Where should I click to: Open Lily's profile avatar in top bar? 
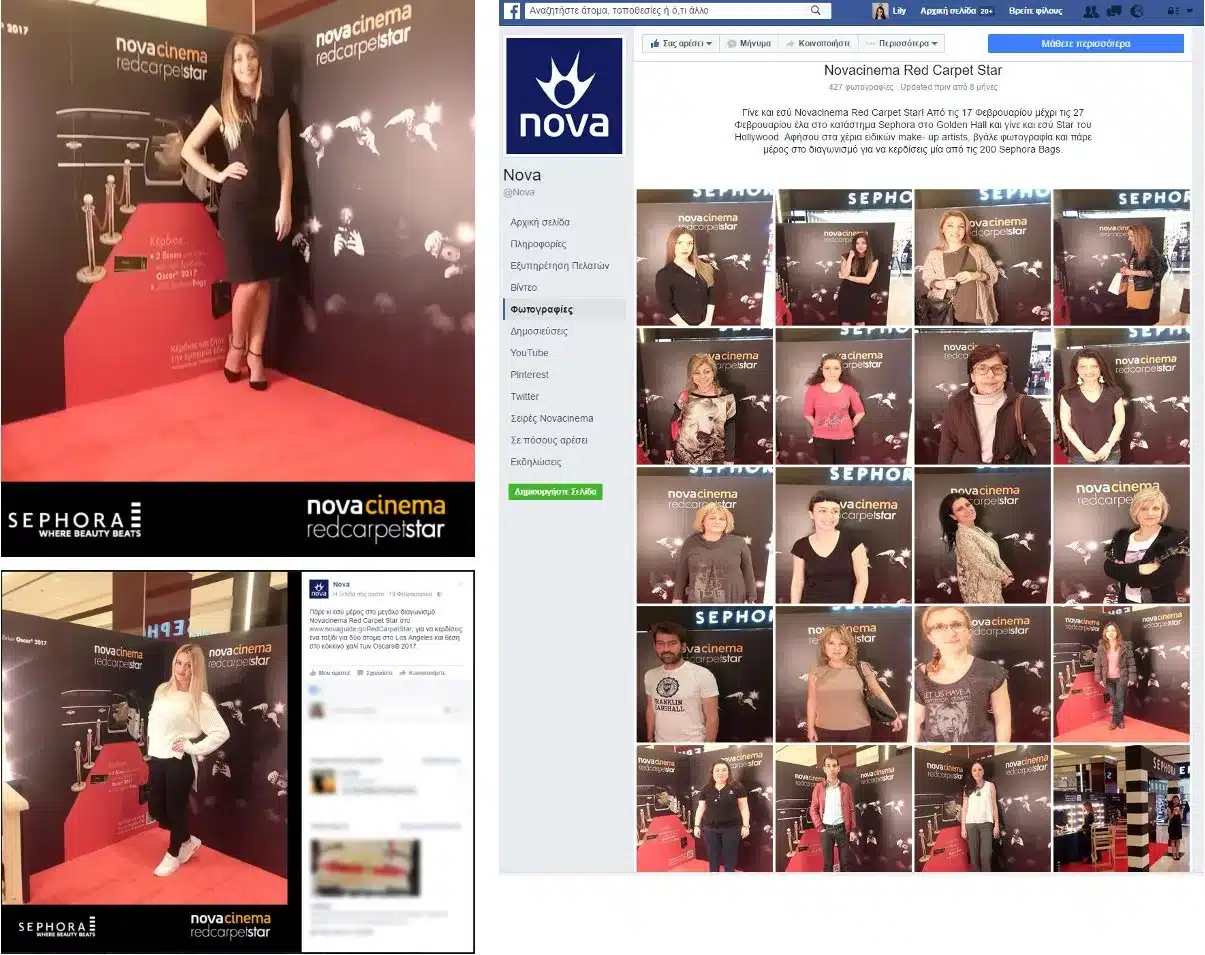point(880,11)
